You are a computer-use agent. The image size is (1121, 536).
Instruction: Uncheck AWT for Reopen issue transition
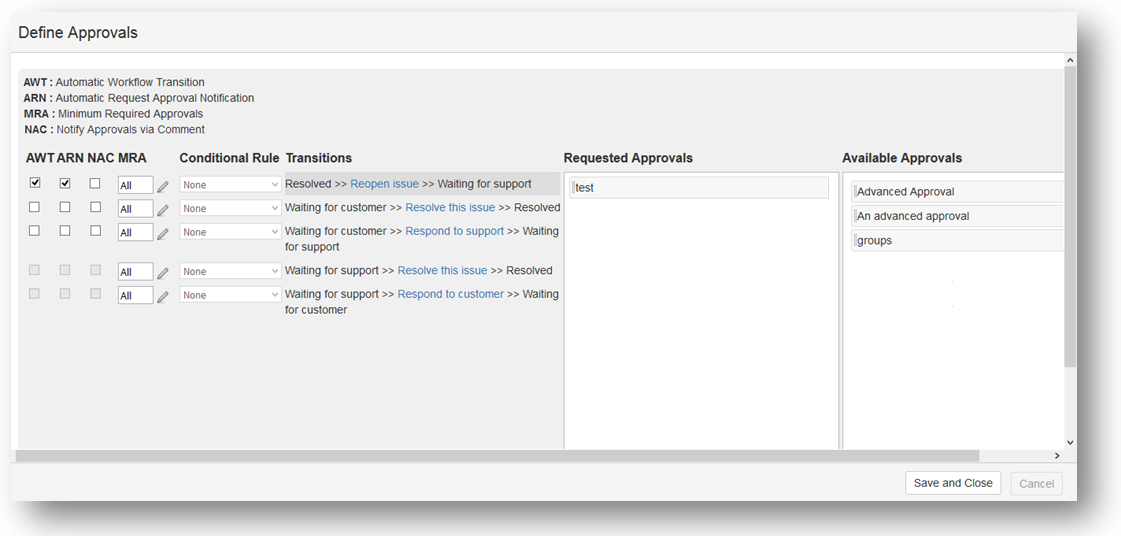pyautogui.click(x=35, y=183)
